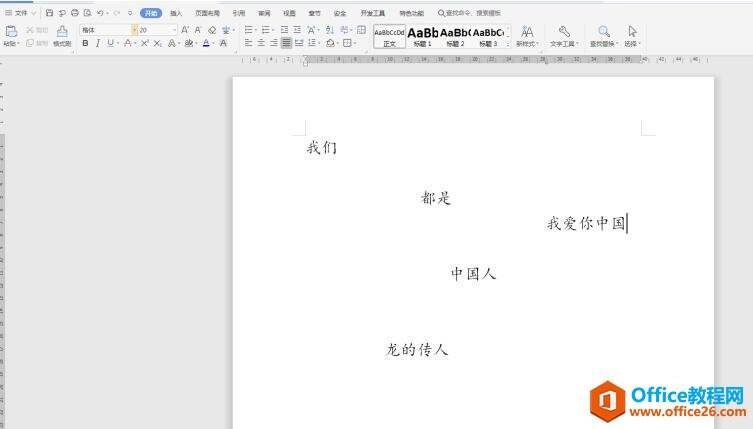Switch to the 插入 tab
Image resolution: width=753 pixels, height=429 pixels.
[x=176, y=13]
